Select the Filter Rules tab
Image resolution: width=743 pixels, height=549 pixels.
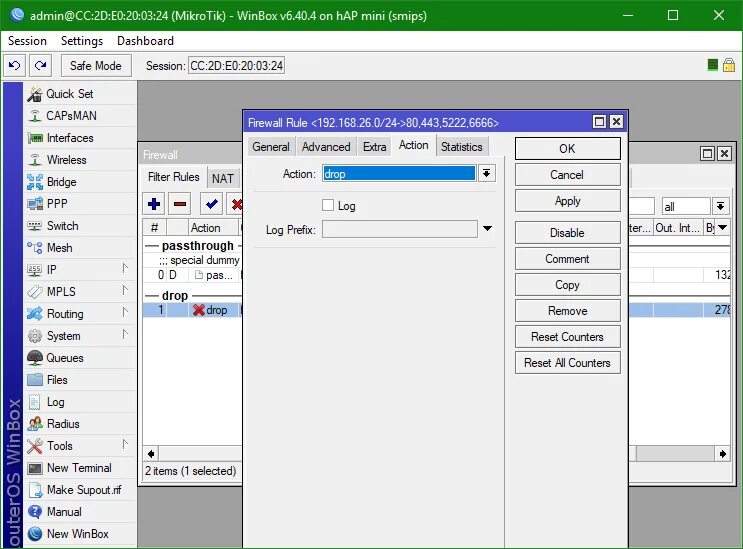click(x=174, y=177)
